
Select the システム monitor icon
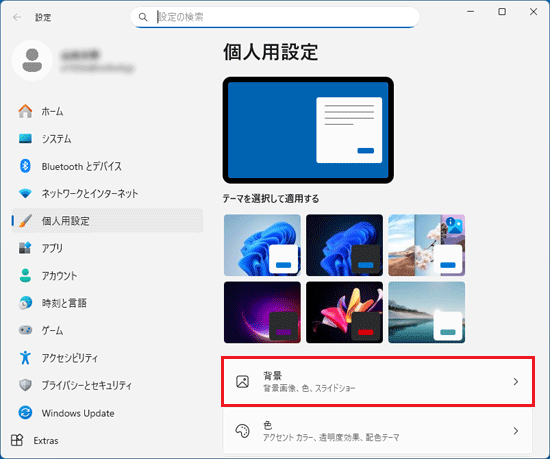[x=25, y=139]
